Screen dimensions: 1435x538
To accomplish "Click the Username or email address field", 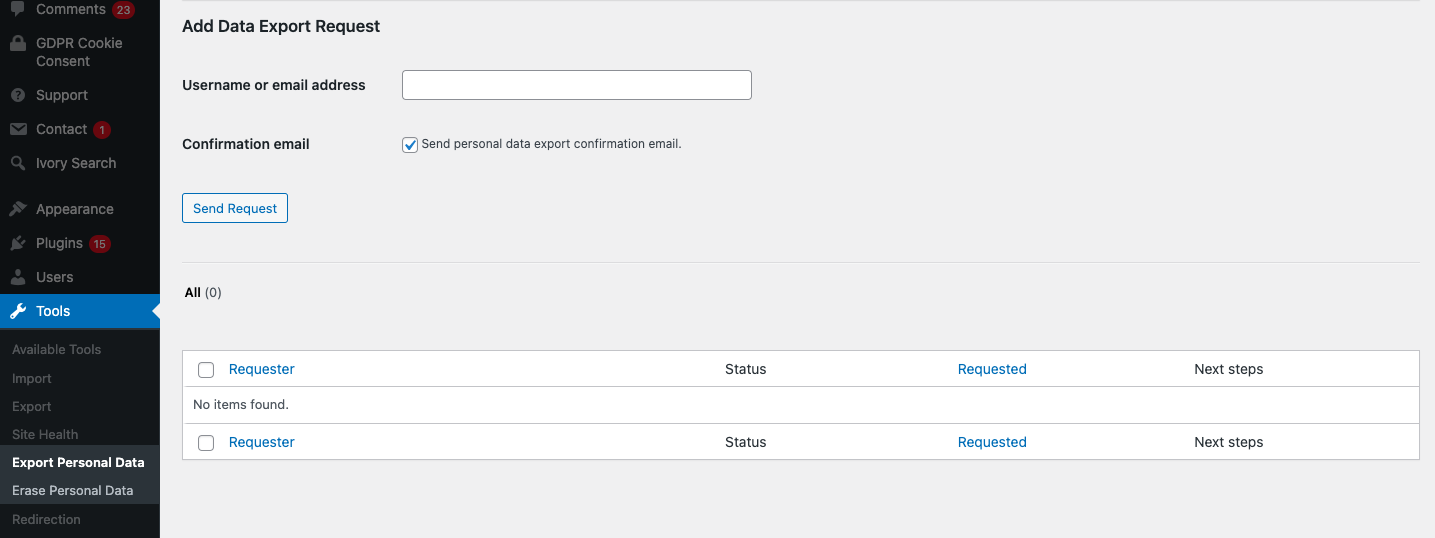I will (576, 85).
